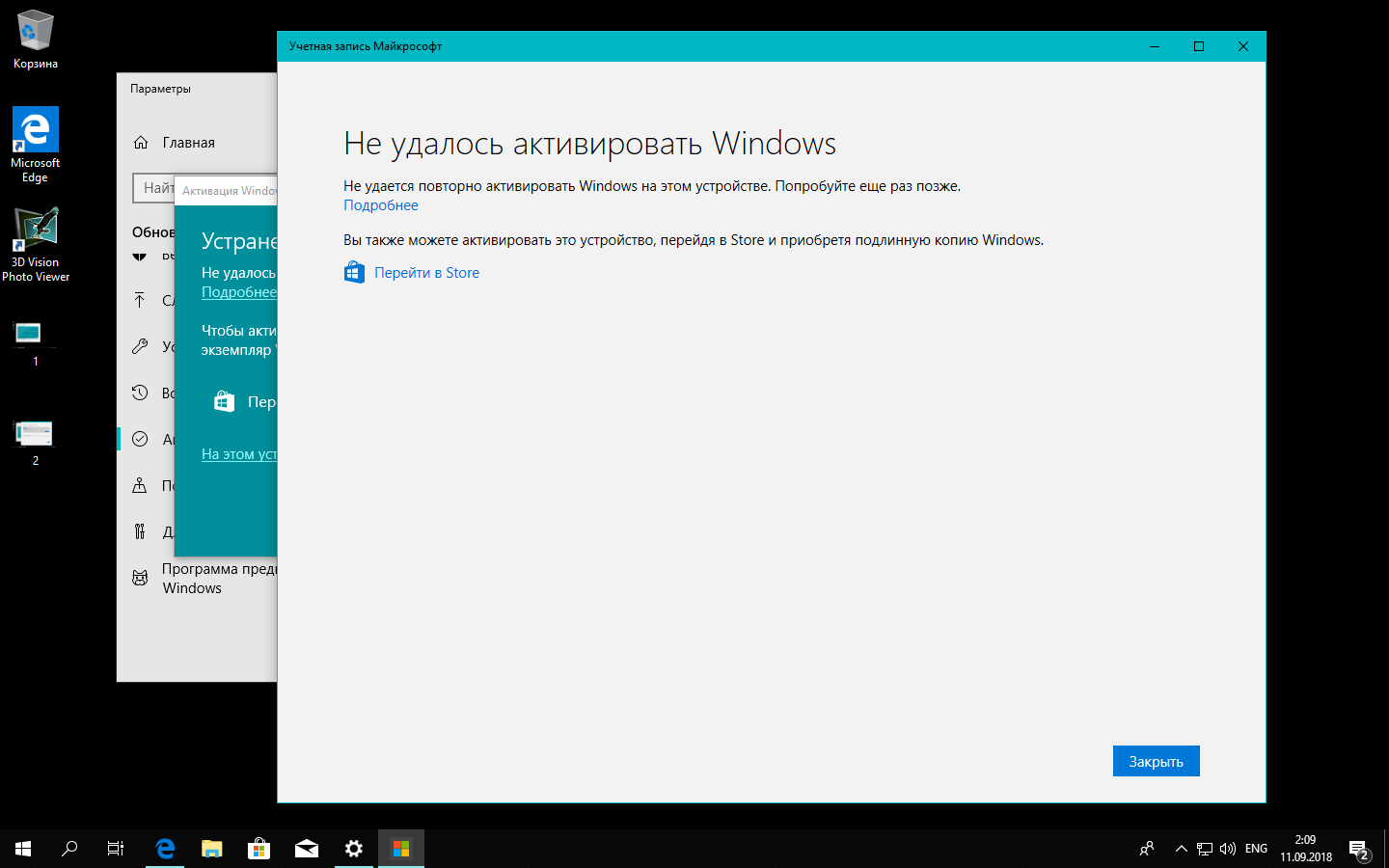Launch Edge from the taskbar
The image size is (1389, 868).
(x=165, y=849)
